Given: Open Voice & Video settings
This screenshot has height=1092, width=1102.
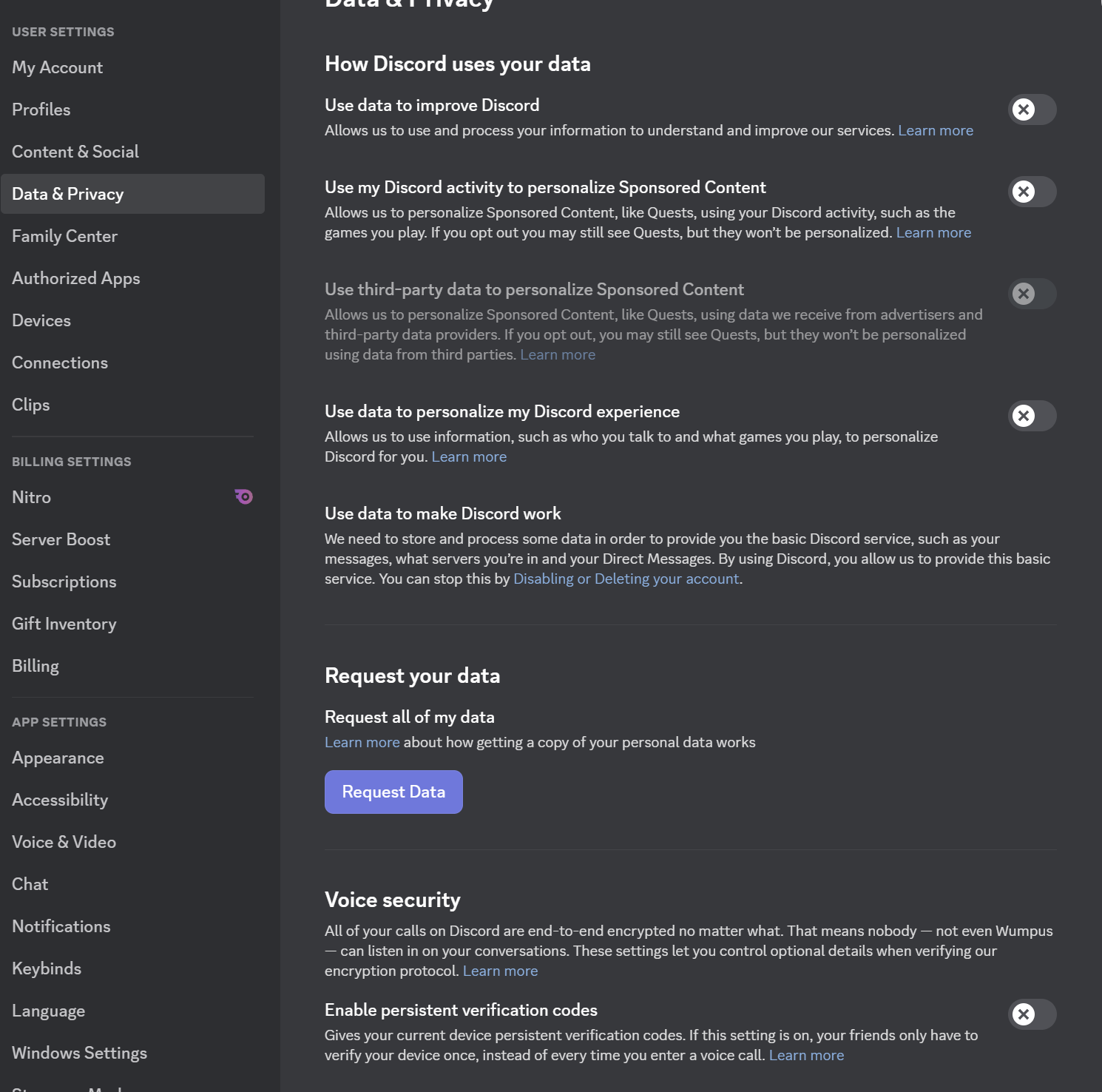Looking at the screenshot, I should click(64, 843).
